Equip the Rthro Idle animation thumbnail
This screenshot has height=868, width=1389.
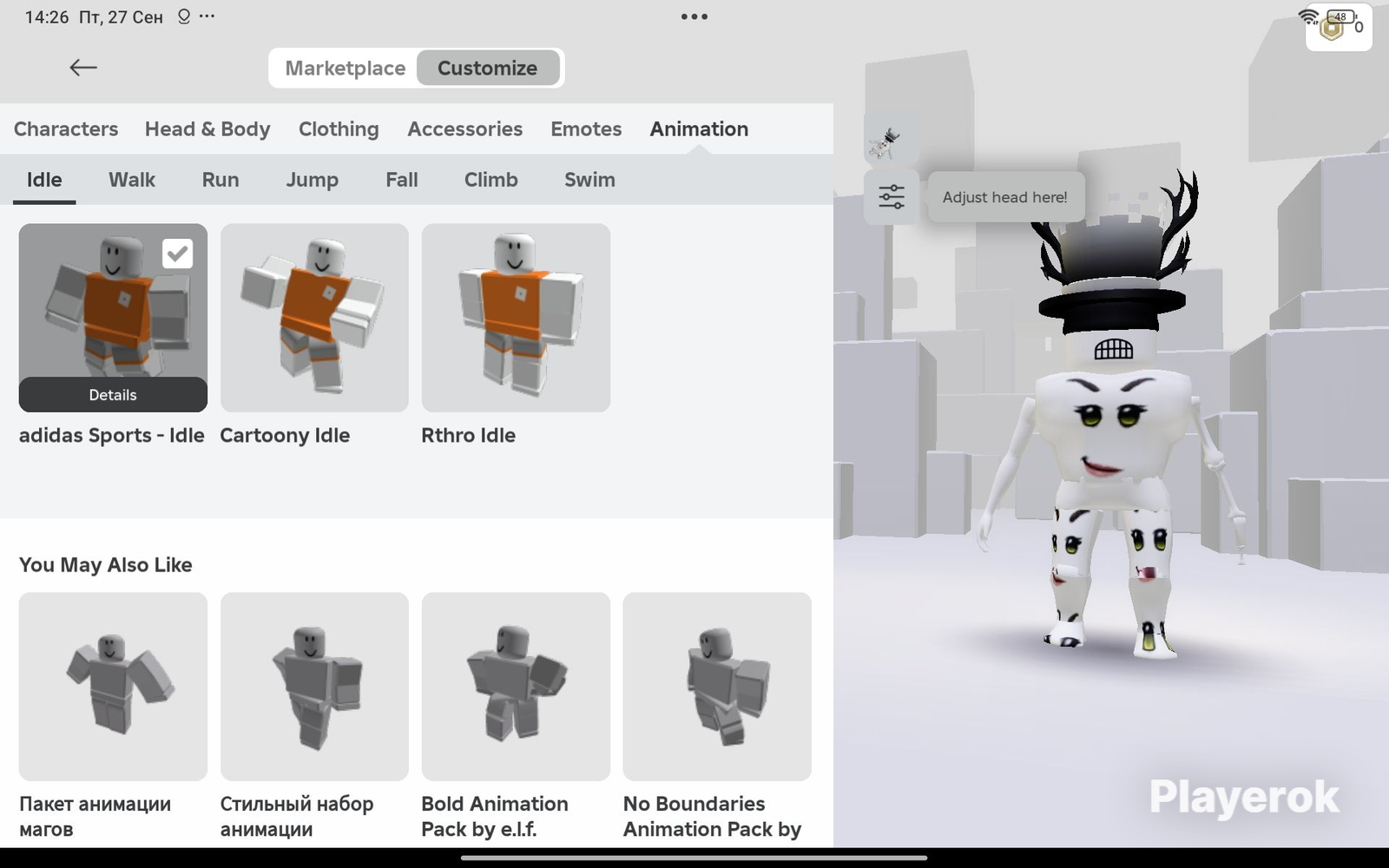point(516,318)
